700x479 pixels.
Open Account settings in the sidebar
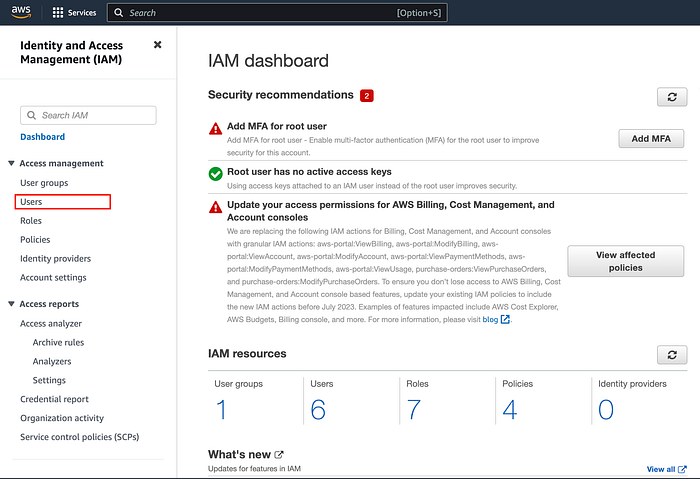click(53, 277)
